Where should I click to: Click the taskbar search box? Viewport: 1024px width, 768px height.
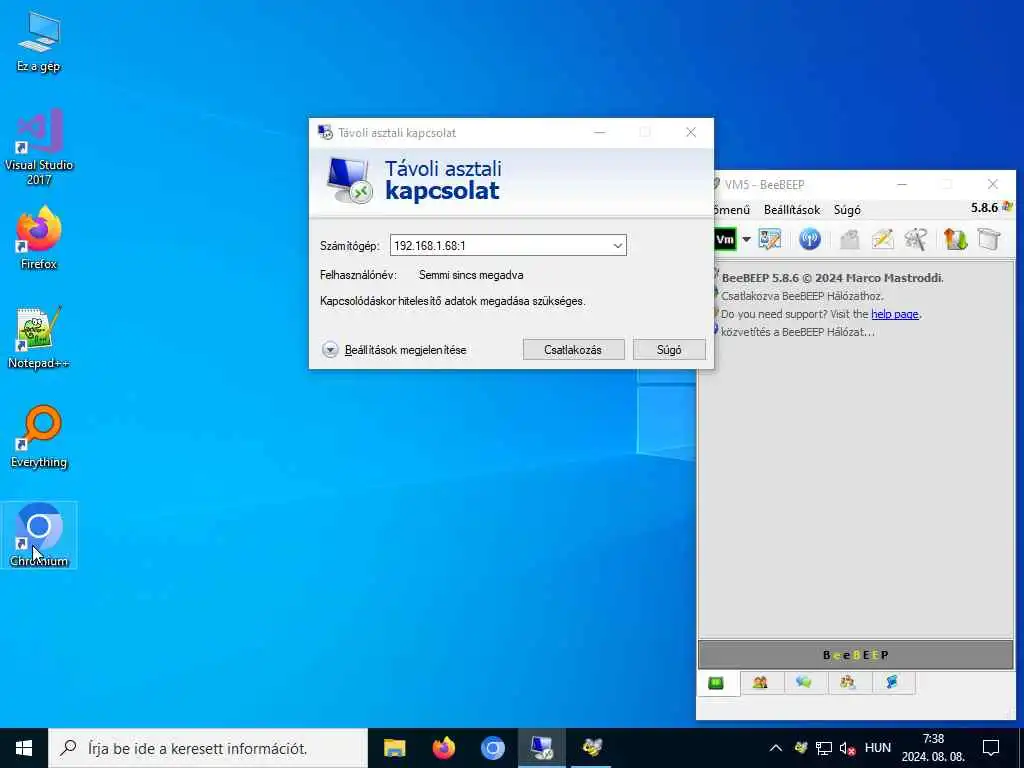pyautogui.click(x=208, y=748)
